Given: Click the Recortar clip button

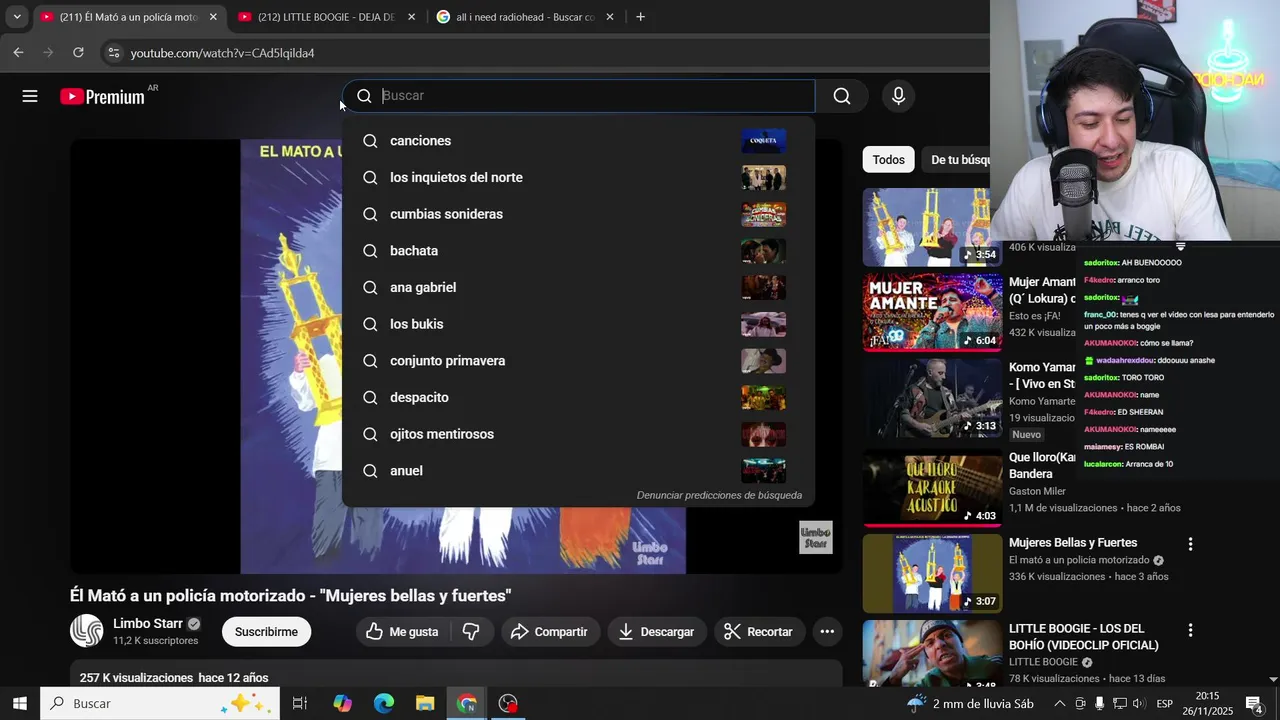Looking at the screenshot, I should (758, 632).
